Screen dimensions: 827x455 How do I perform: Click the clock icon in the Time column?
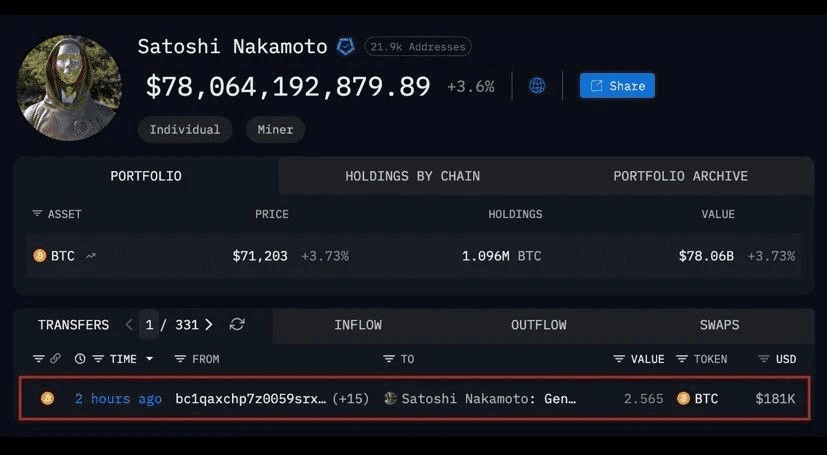(x=80, y=359)
